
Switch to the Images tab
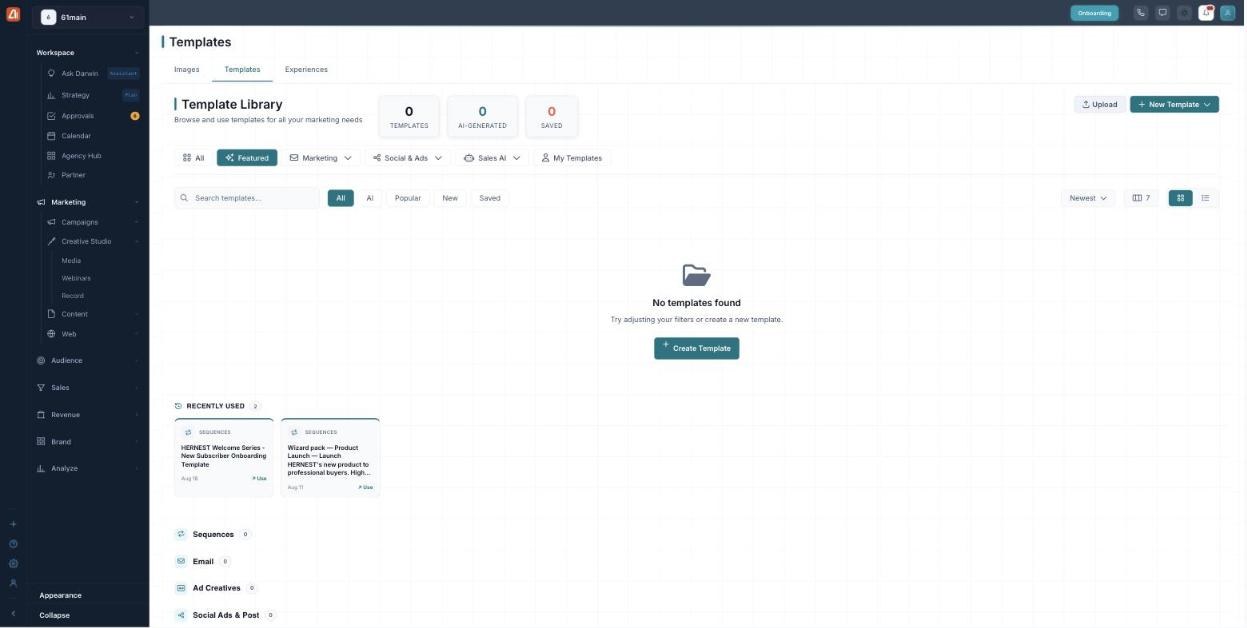[187, 69]
